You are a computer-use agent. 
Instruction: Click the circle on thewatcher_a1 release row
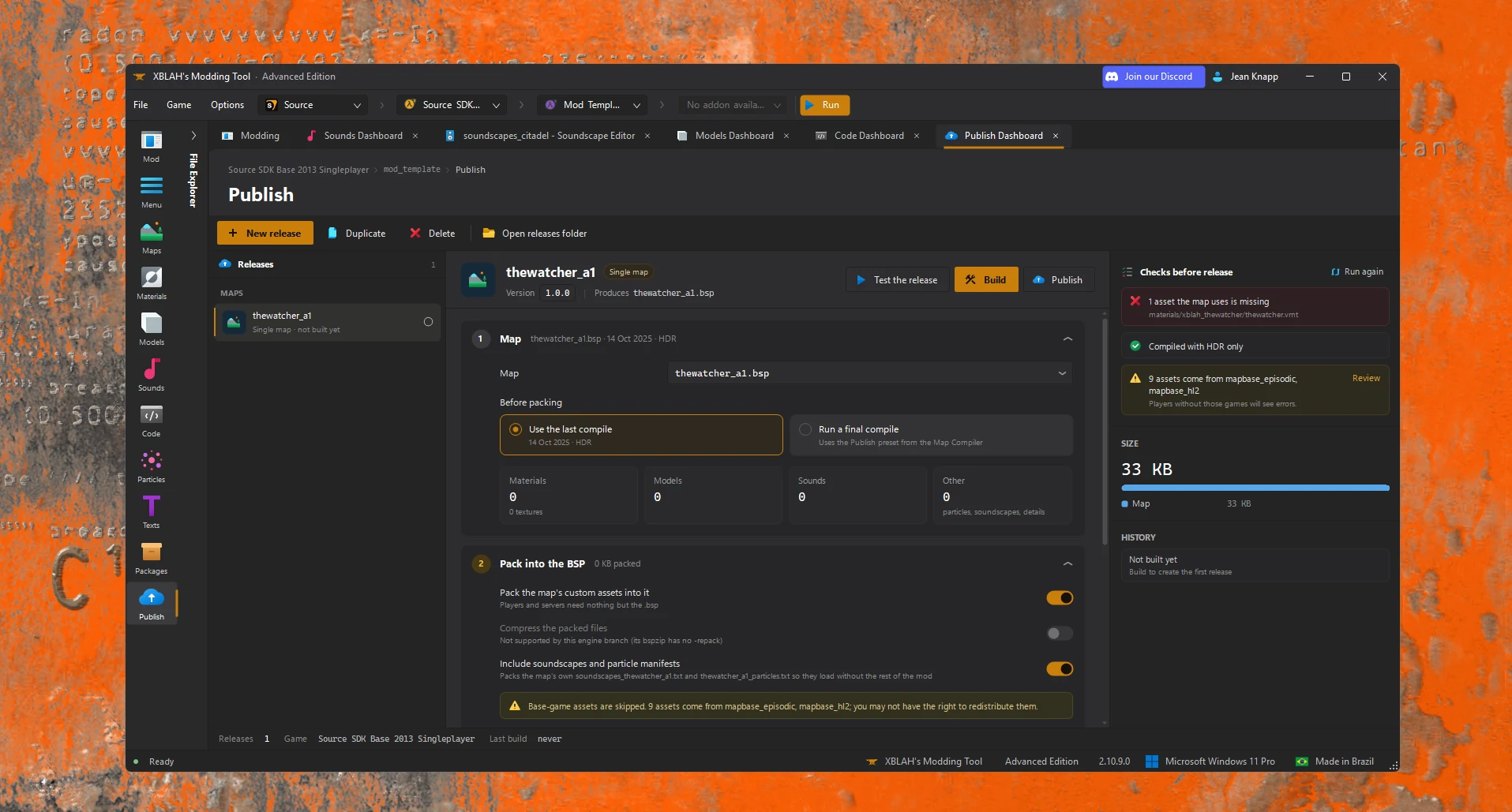(428, 322)
